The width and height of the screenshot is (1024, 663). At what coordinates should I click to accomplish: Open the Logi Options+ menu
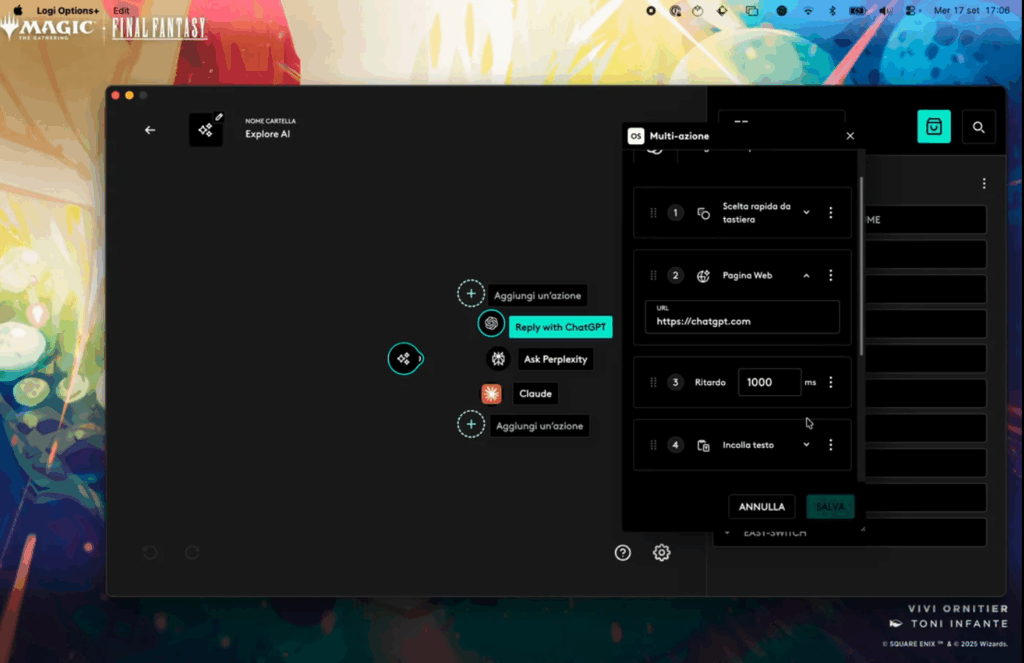pos(67,10)
